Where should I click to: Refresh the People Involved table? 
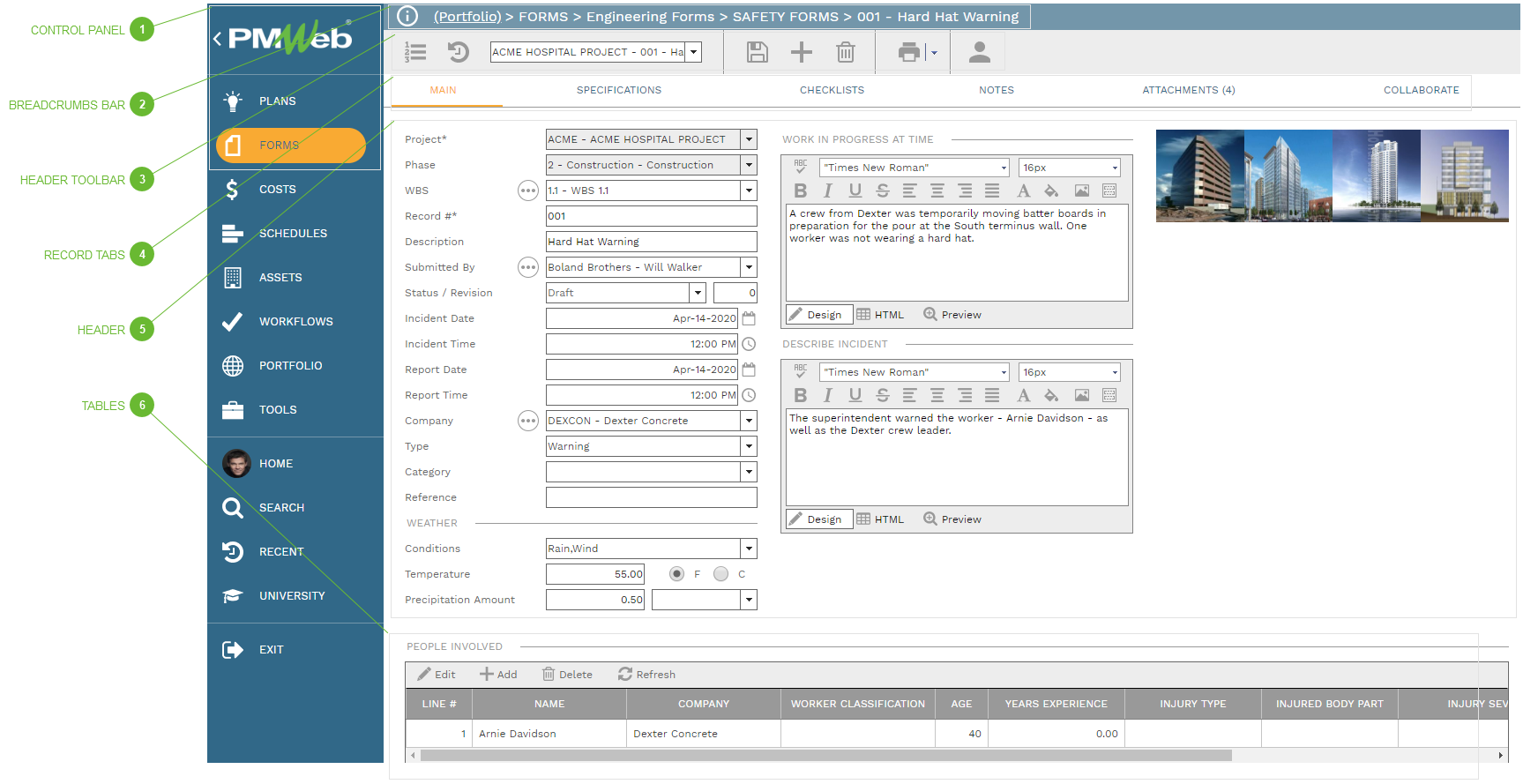(646, 675)
